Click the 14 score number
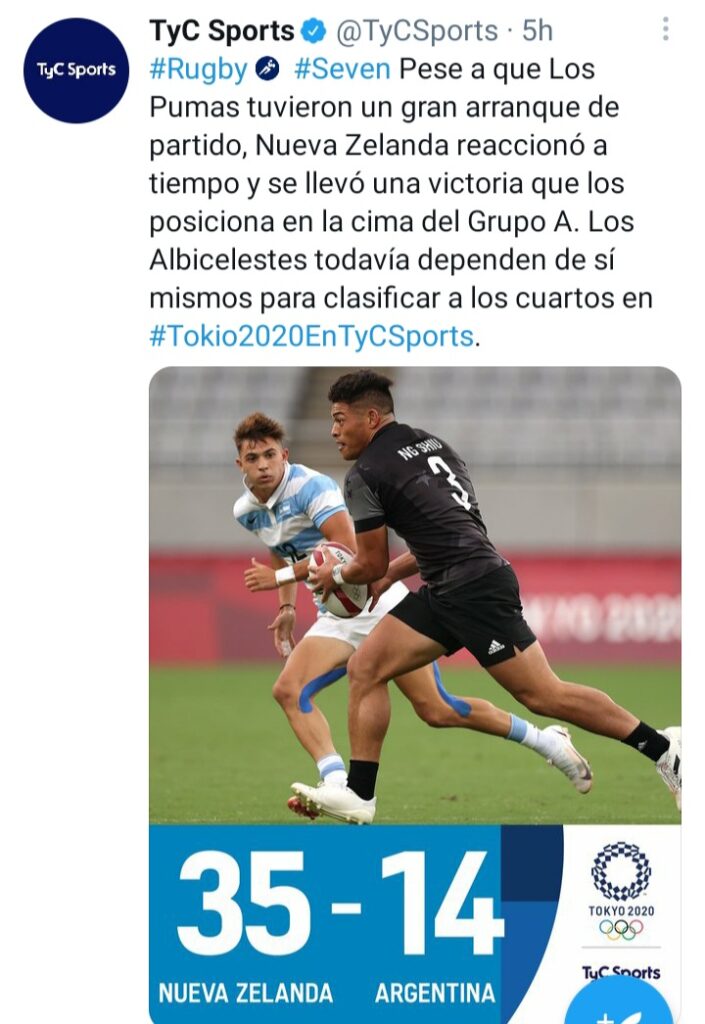 [x=441, y=904]
